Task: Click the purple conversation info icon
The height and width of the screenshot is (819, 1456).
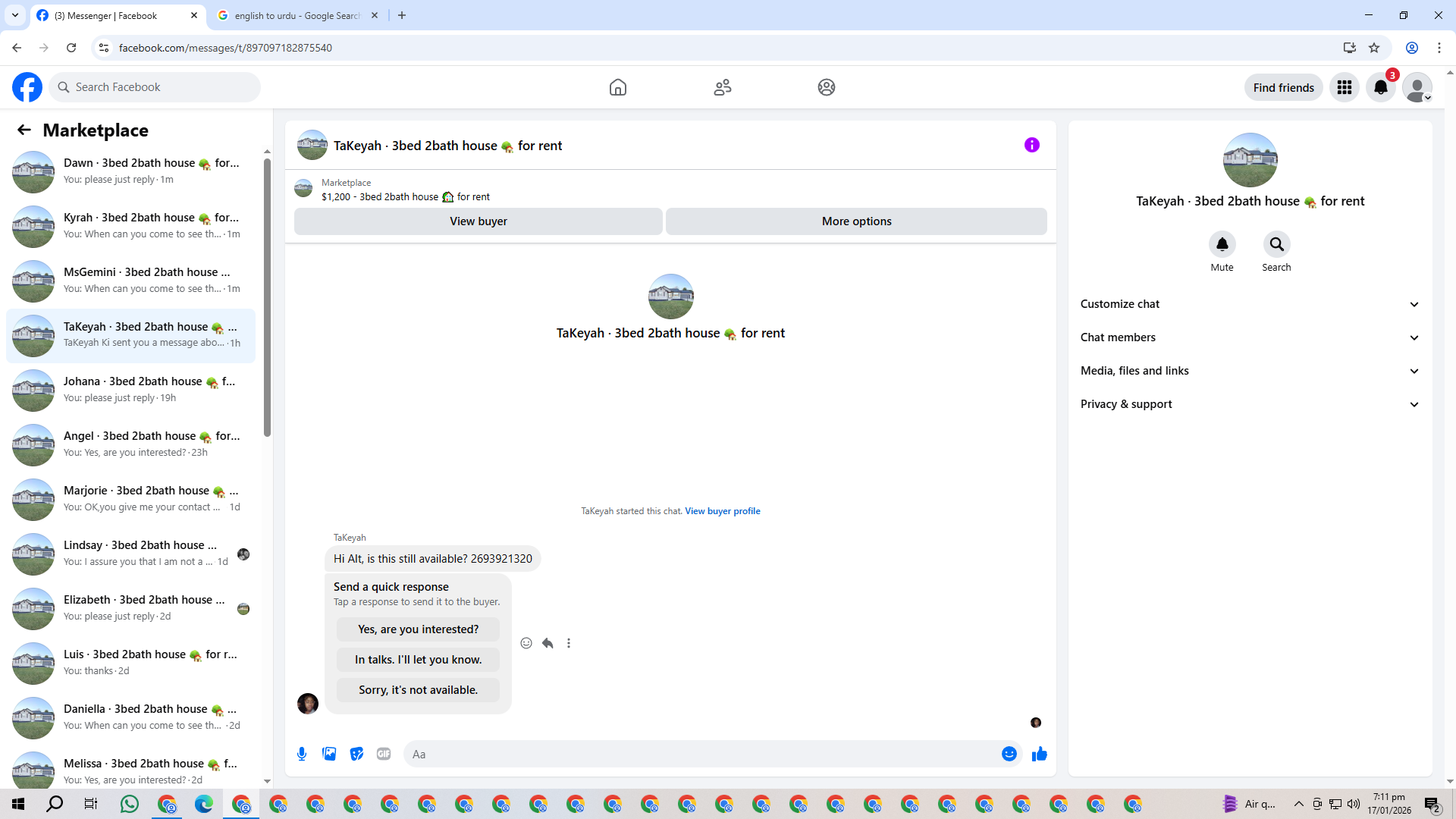Action: [x=1031, y=145]
